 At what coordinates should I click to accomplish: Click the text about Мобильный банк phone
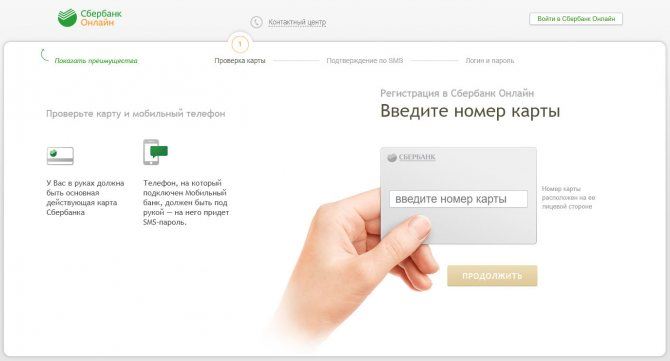pyautogui.click(x=186, y=203)
